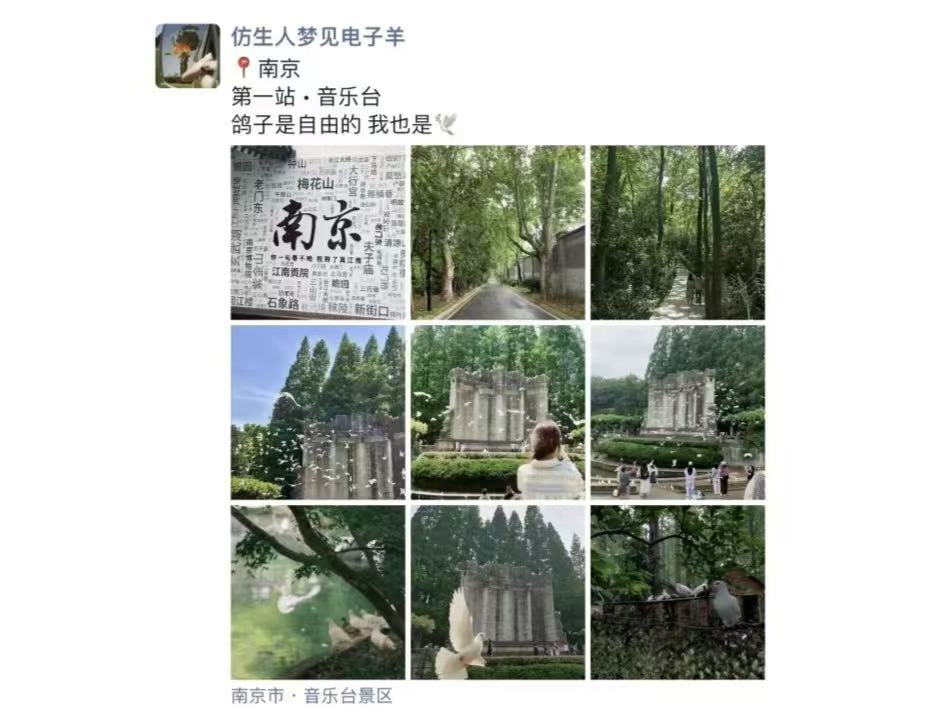Screen dimensions: 952x712
Task: Open photo of tourists near the monument
Action: [x=678, y=413]
